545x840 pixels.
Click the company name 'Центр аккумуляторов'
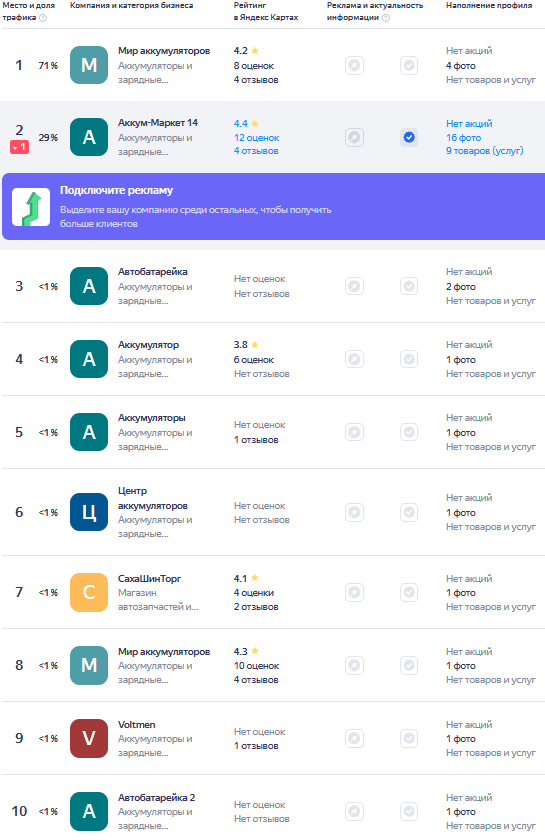coord(153,498)
